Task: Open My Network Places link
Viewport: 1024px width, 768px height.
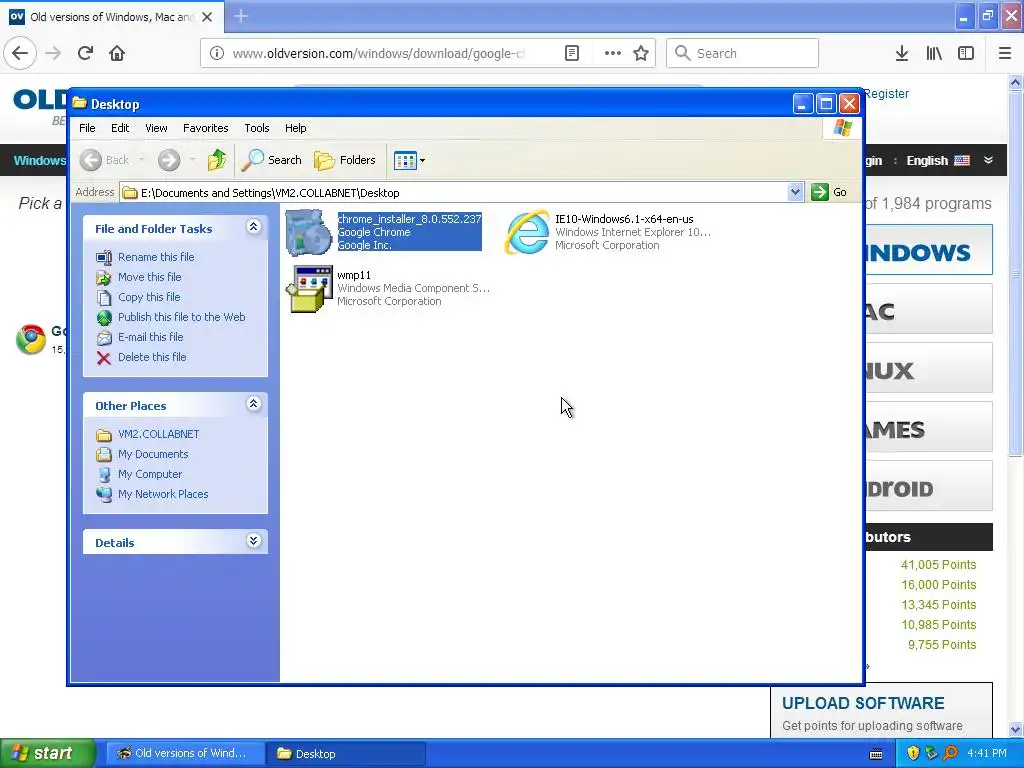Action: tap(163, 494)
